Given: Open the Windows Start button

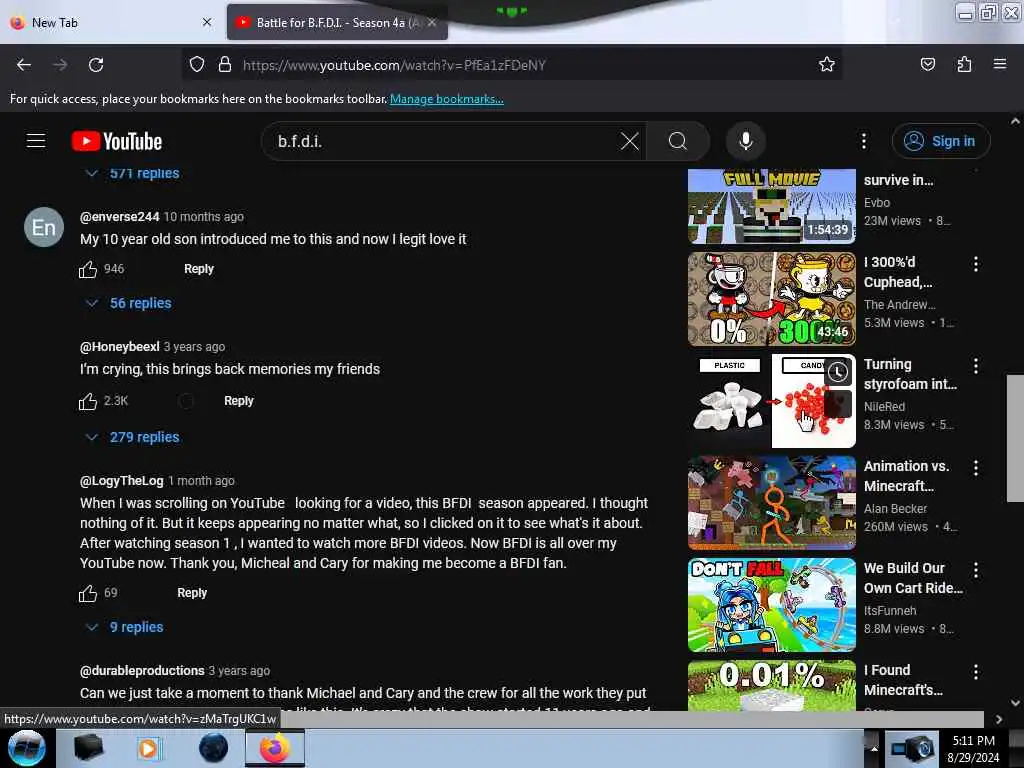Looking at the screenshot, I should pyautogui.click(x=27, y=748).
